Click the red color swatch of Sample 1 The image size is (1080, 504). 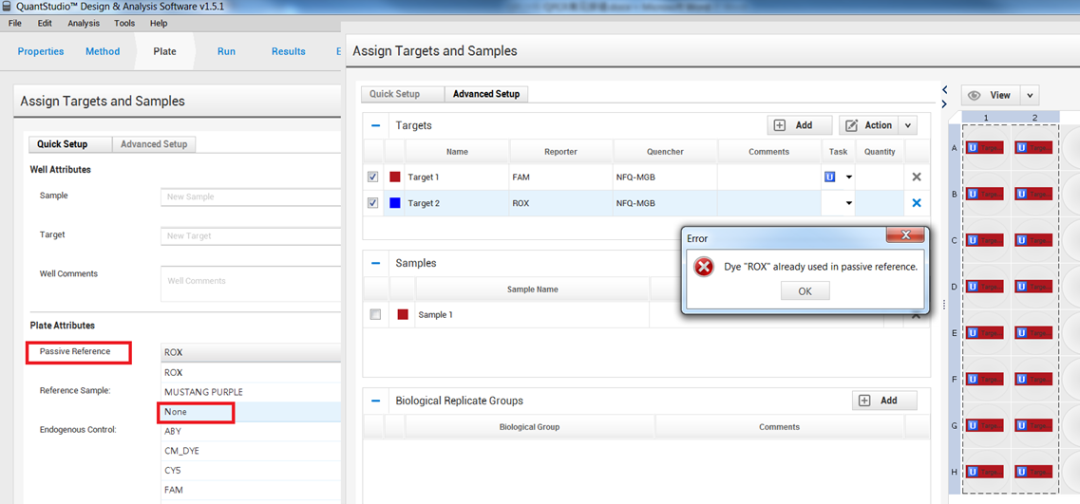click(x=403, y=315)
